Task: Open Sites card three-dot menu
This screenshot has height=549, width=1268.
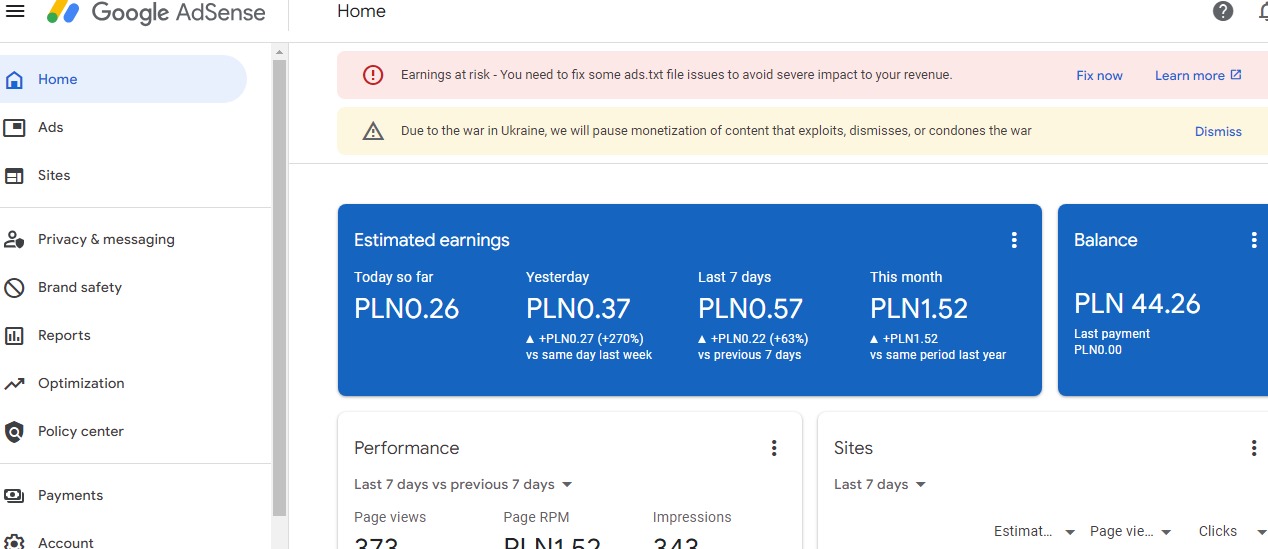Action: pyautogui.click(x=1254, y=448)
